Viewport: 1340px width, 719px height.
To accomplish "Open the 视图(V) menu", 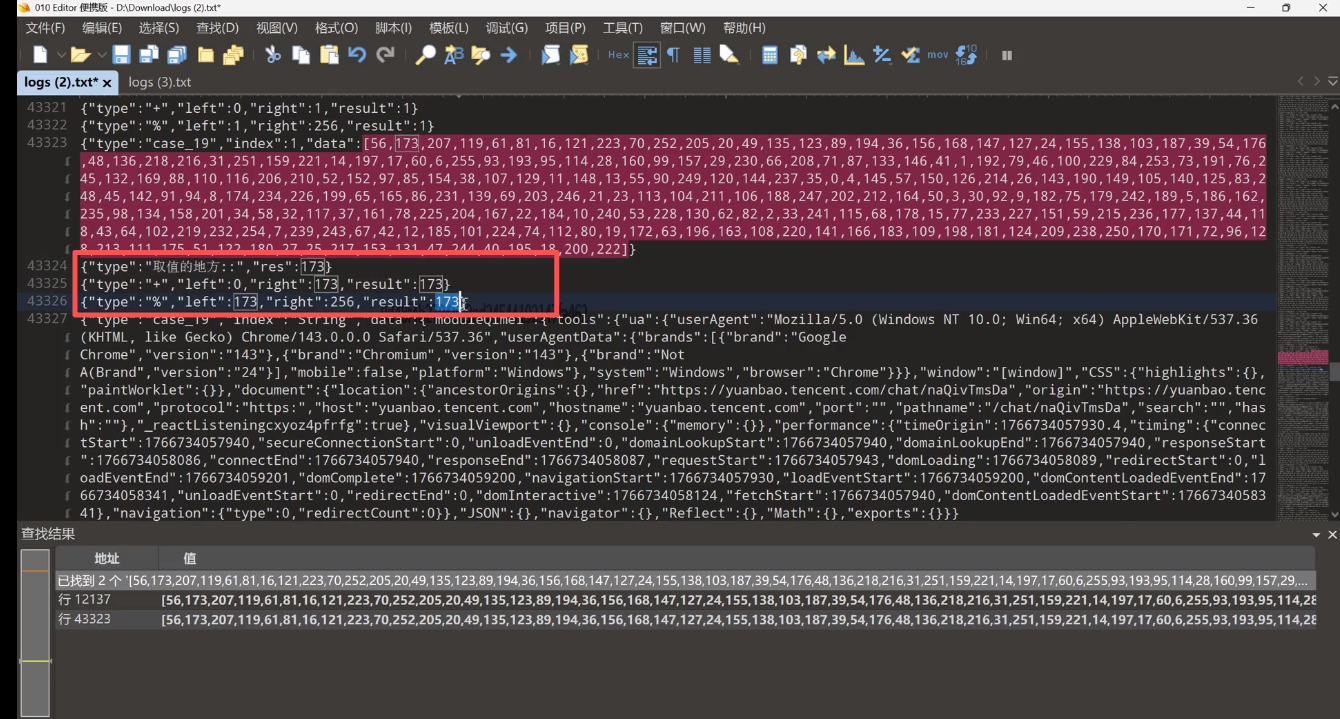I will pyautogui.click(x=277, y=27).
